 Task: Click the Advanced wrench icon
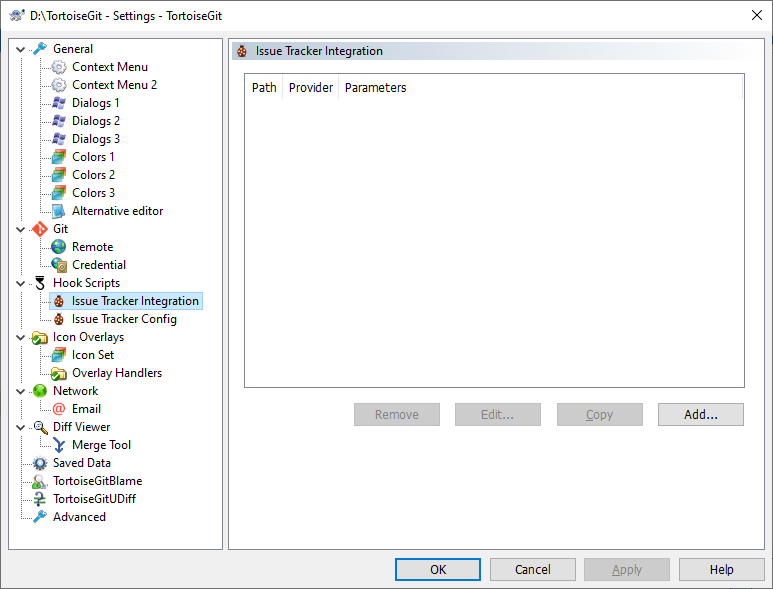point(40,517)
